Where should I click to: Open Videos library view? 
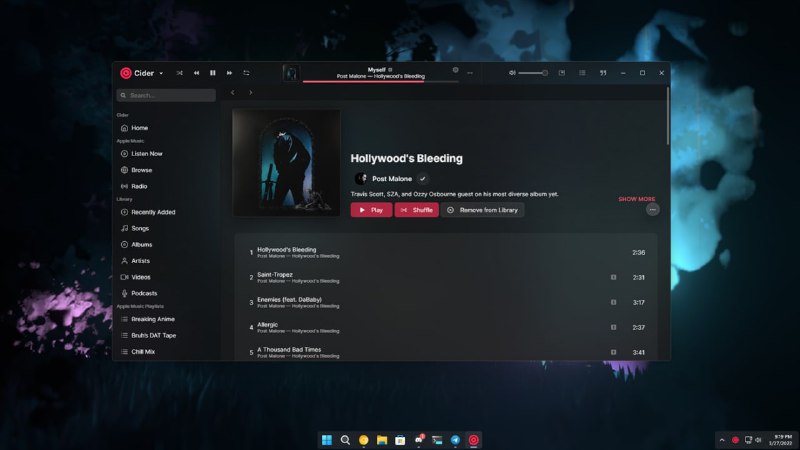[167, 277]
